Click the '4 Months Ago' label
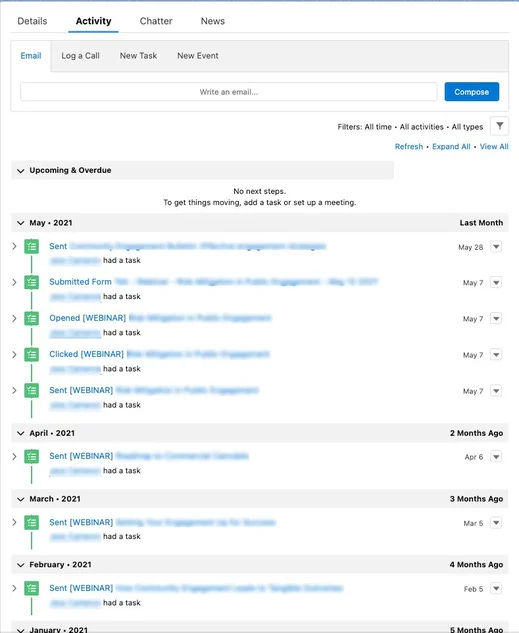 [476, 565]
